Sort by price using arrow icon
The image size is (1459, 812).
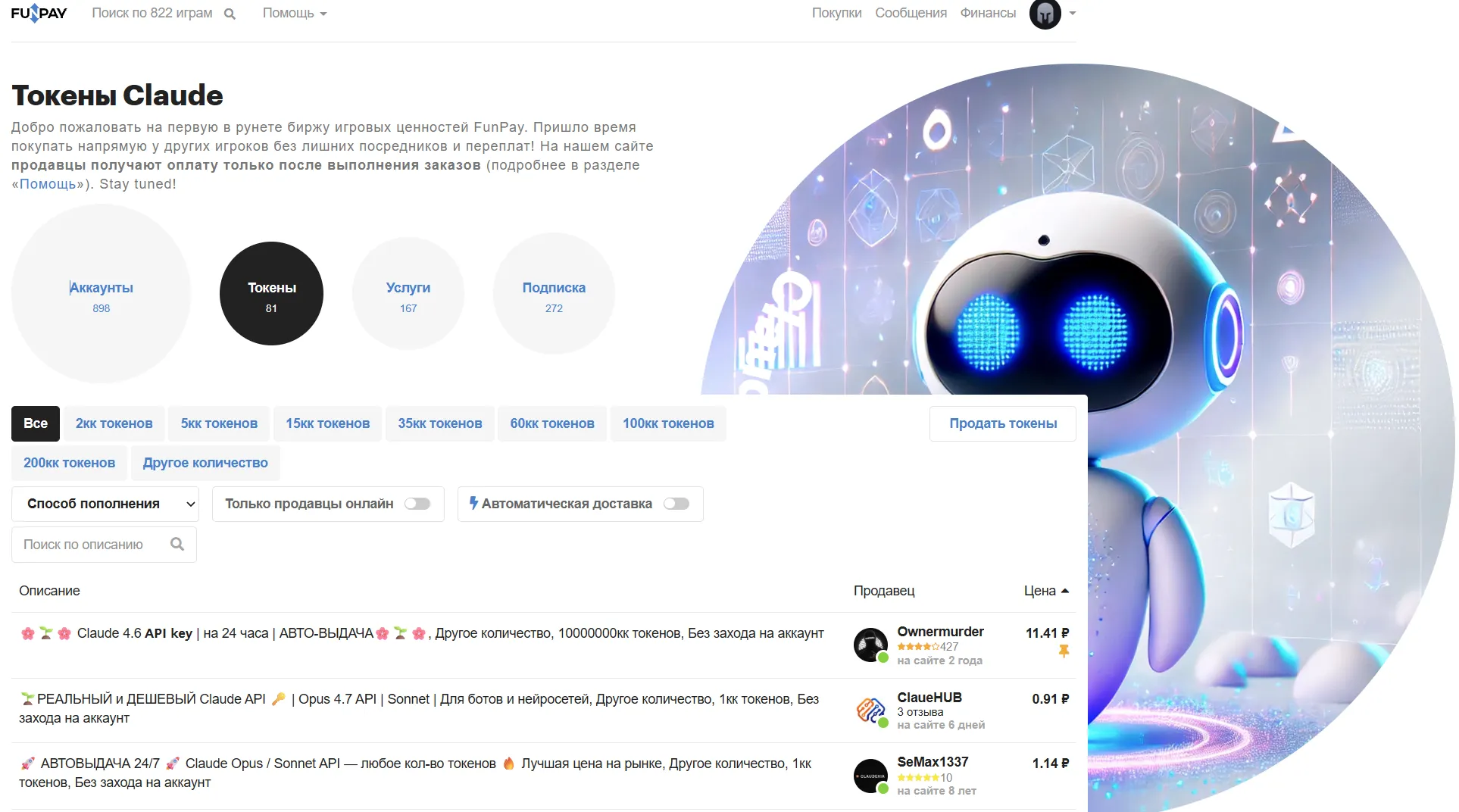[1065, 591]
